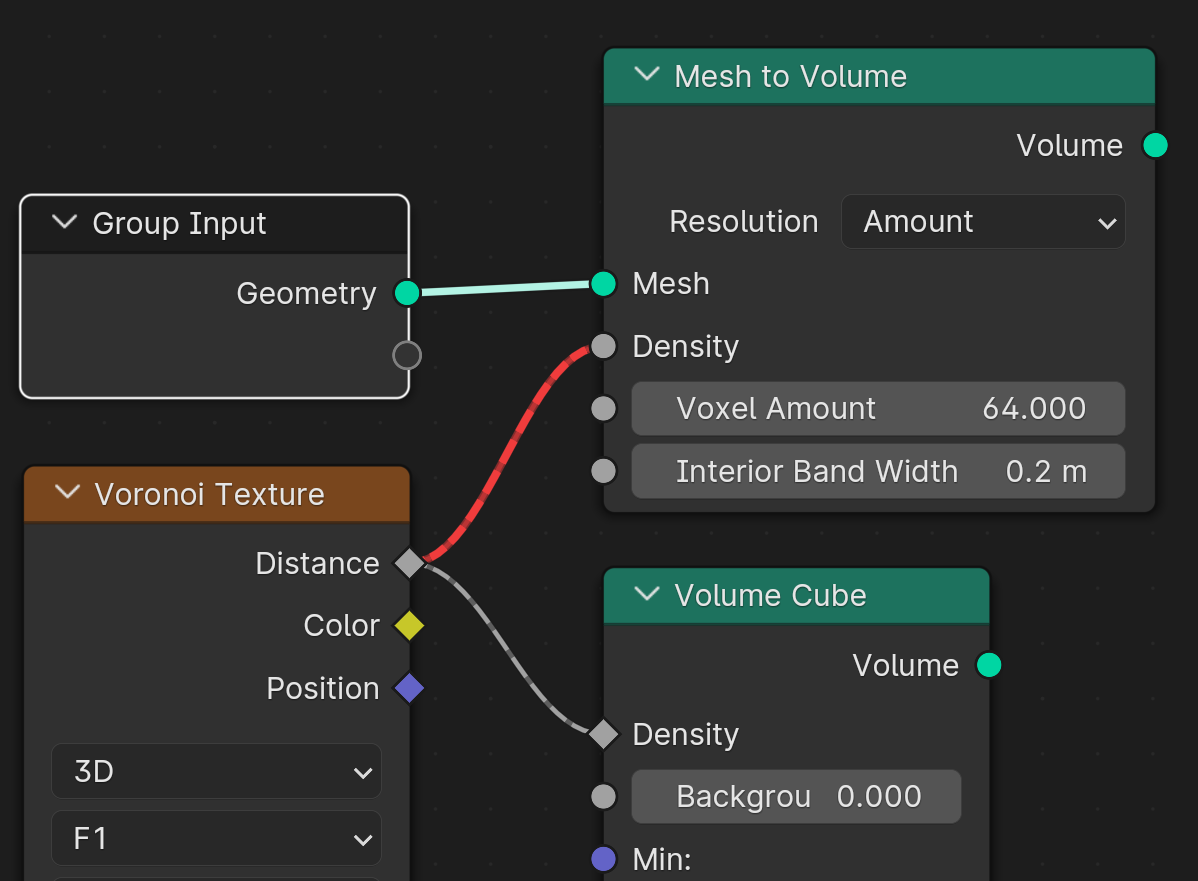Open the F1 feature dropdown

pos(216,838)
